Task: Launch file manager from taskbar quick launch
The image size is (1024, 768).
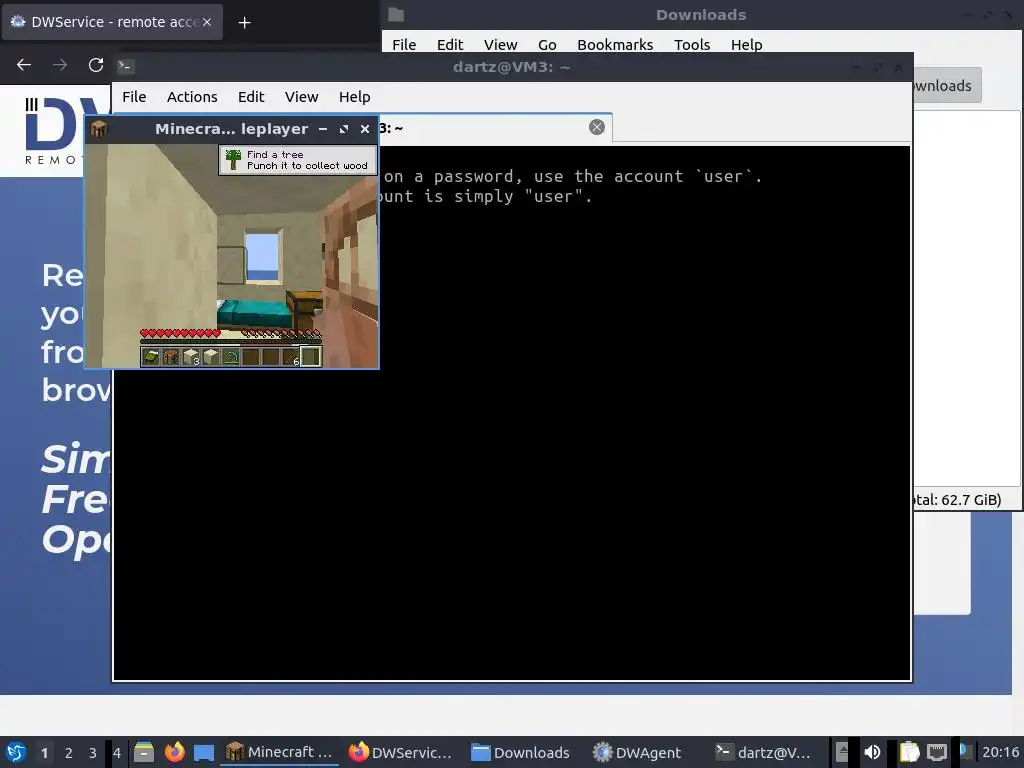Action: 144,752
